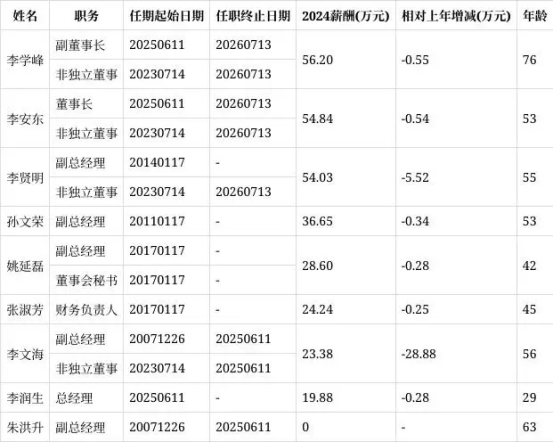Click the change value -28.88

[418, 354]
